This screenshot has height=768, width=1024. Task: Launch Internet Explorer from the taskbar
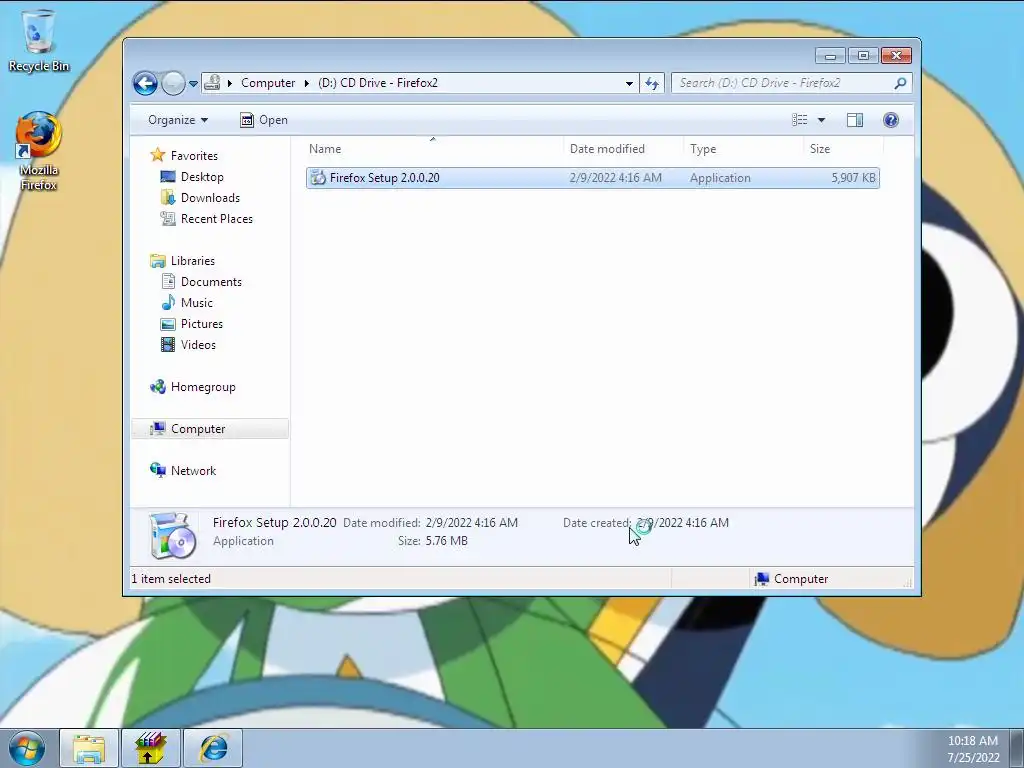(213, 748)
